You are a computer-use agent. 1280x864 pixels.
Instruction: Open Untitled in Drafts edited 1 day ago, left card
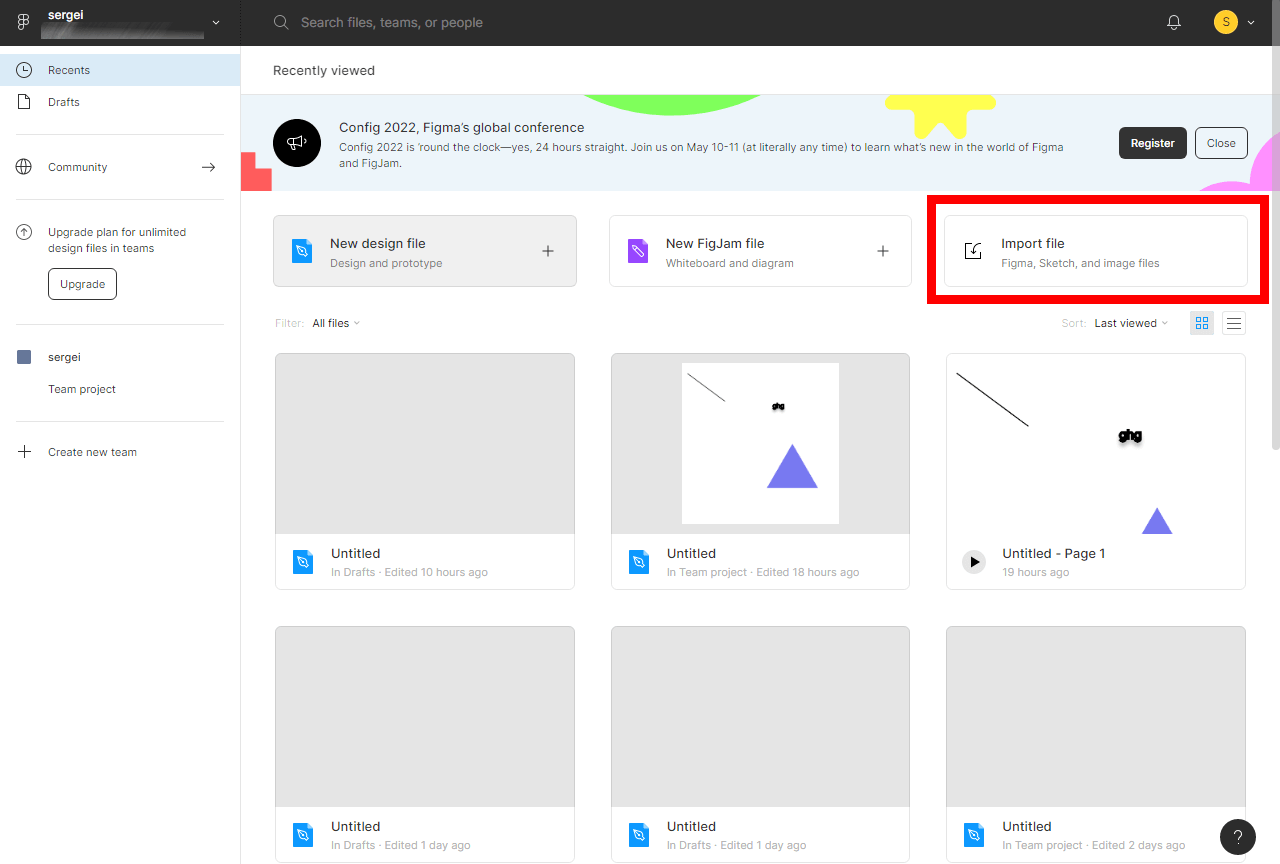(x=425, y=744)
